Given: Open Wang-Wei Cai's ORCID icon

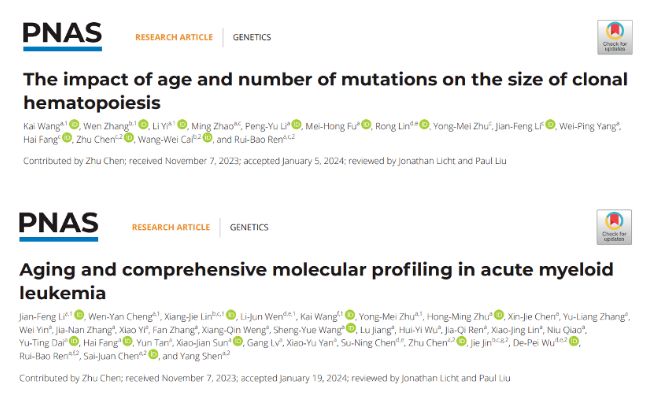Looking at the screenshot, I should [208, 138].
